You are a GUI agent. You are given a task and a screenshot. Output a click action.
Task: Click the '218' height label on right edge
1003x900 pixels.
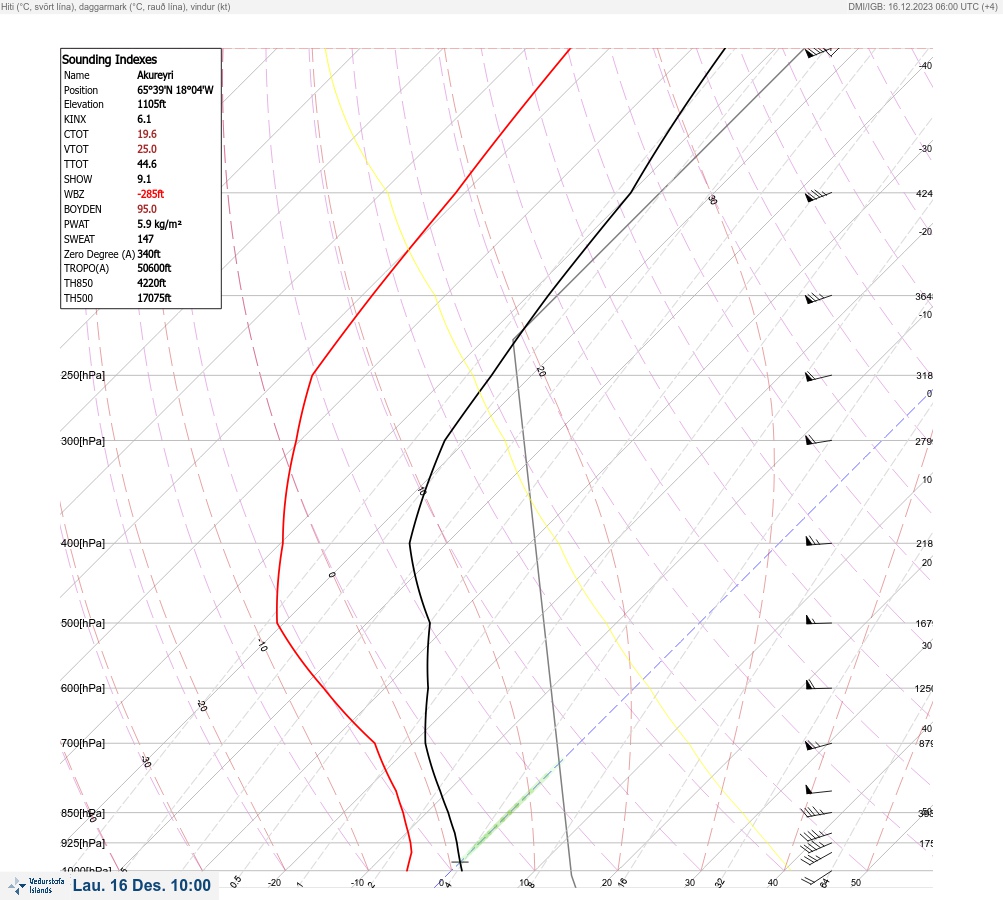point(924,544)
